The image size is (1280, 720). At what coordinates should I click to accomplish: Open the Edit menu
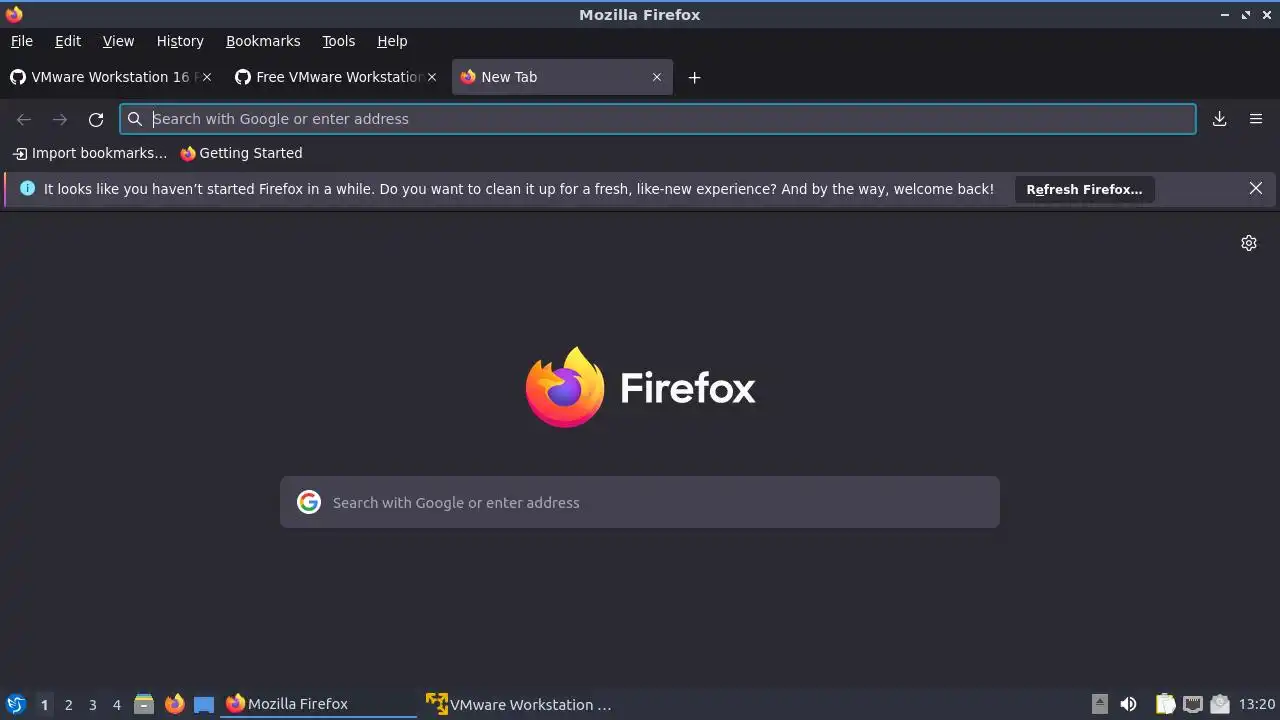tap(68, 41)
